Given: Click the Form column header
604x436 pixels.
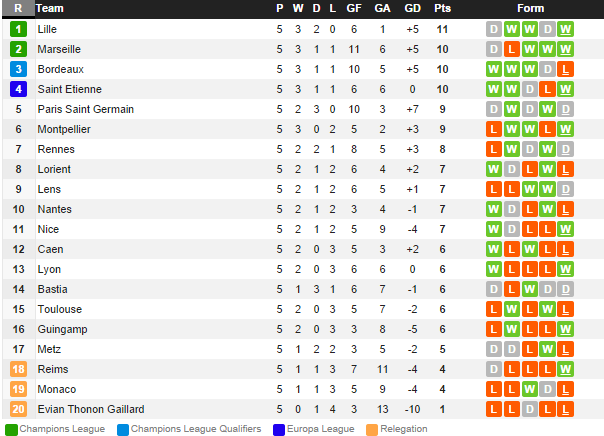Looking at the screenshot, I should coord(531,8).
